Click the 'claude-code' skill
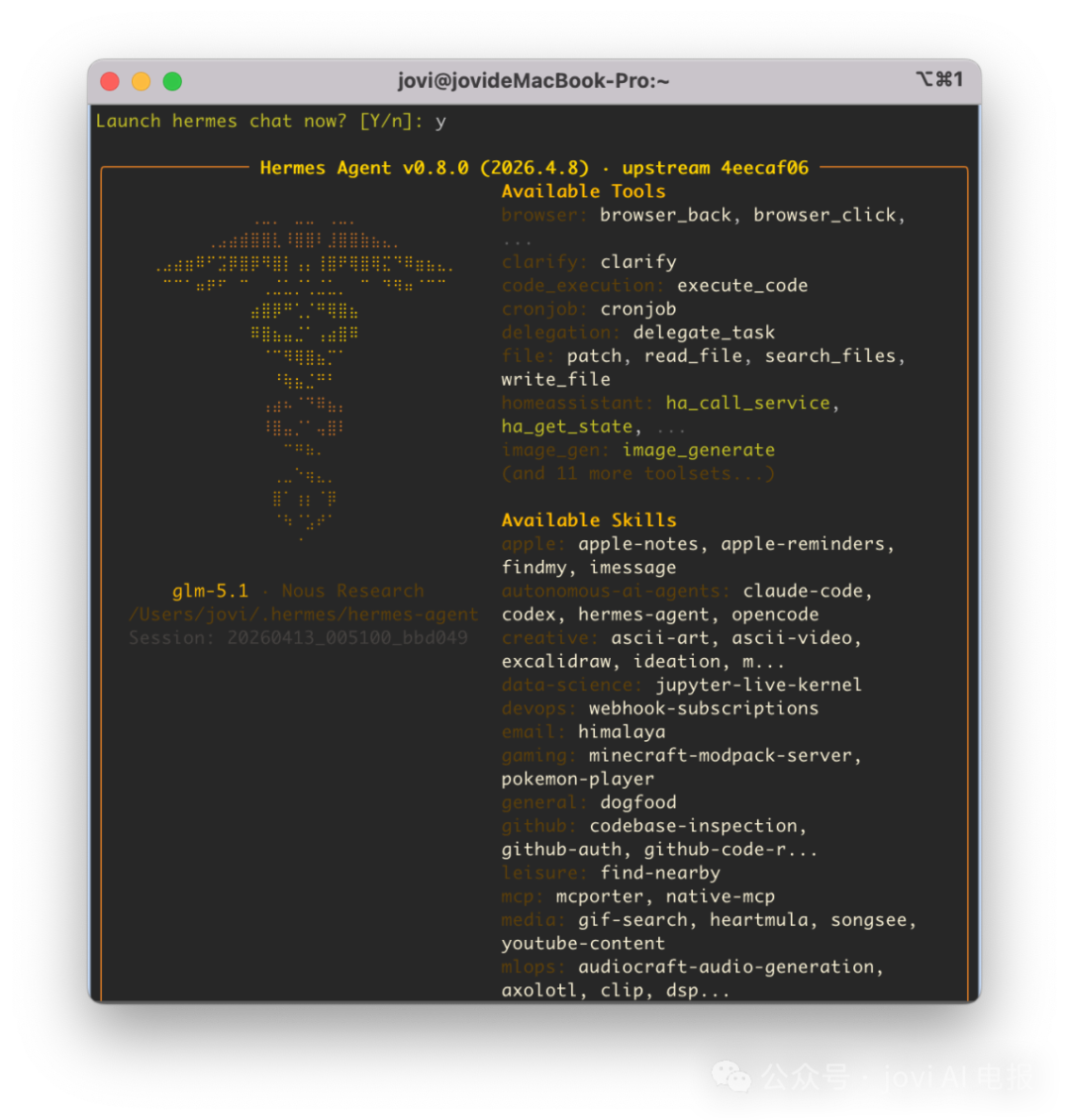This screenshot has height=1120, width=1069. point(803,591)
